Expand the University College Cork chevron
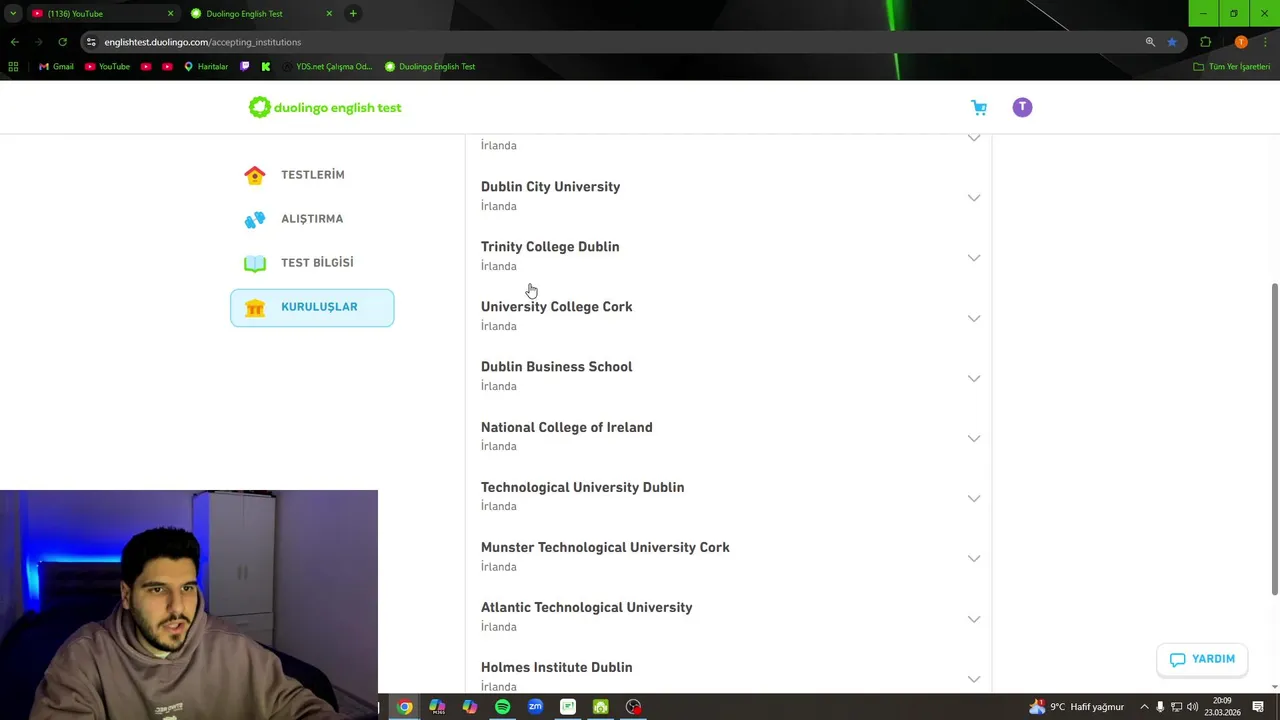 coord(974,318)
